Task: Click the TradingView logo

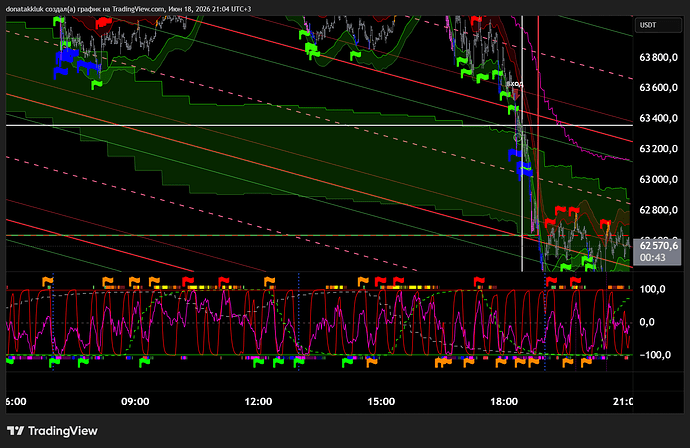Action: 52,431
